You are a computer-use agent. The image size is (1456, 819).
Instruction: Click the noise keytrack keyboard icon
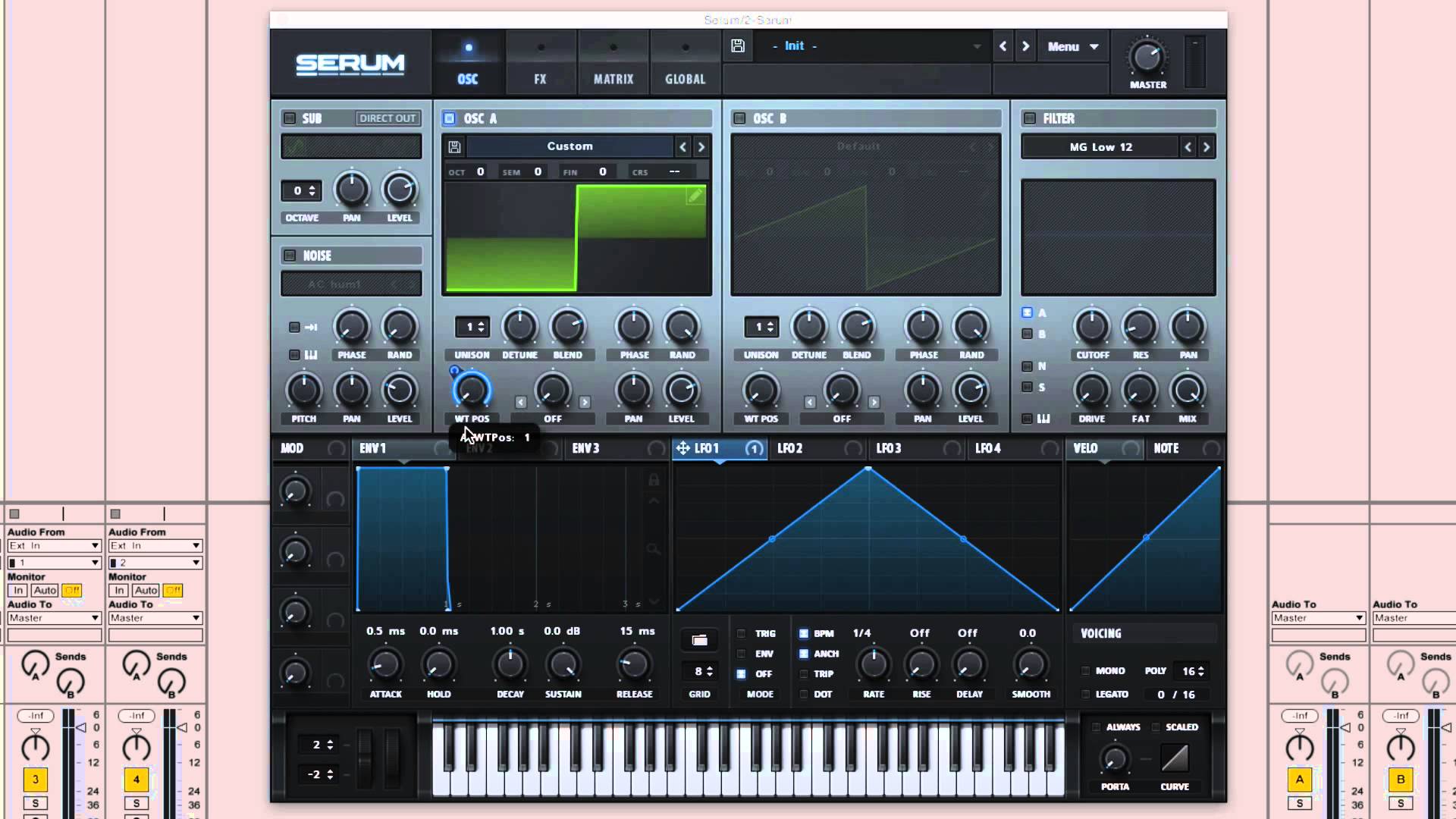pos(311,355)
